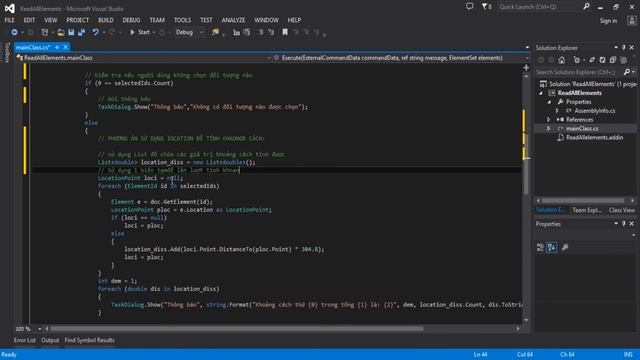Open the Execute member navigation dropdown
This screenshot has height=360, width=640.
[401, 58]
